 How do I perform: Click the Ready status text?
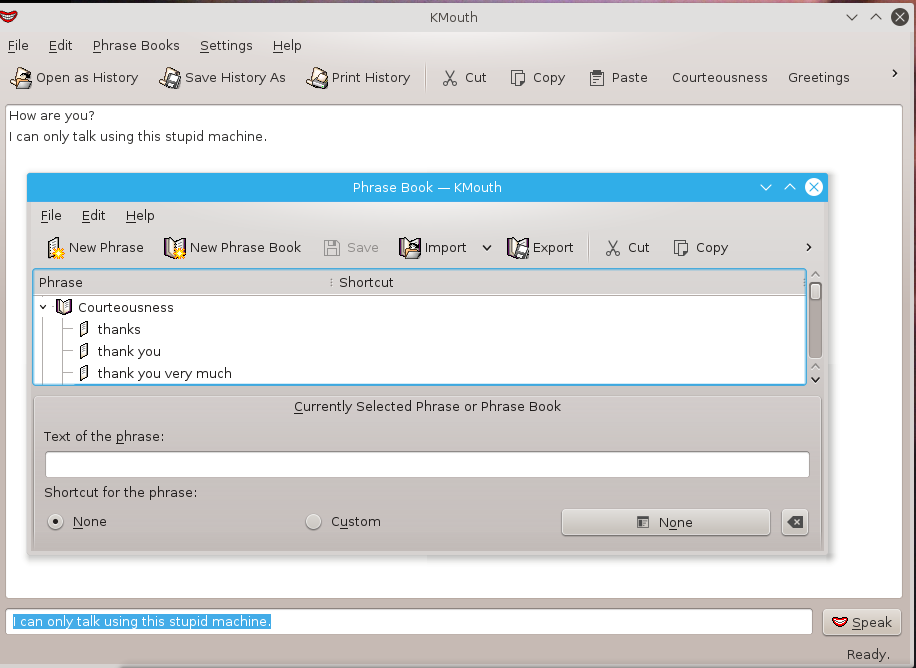(x=868, y=654)
